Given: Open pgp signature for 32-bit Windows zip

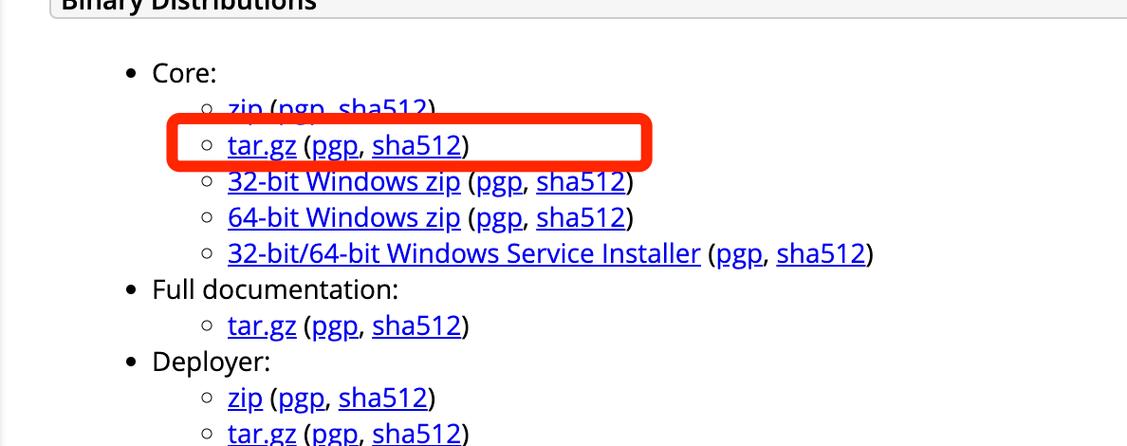Looking at the screenshot, I should (499, 182).
